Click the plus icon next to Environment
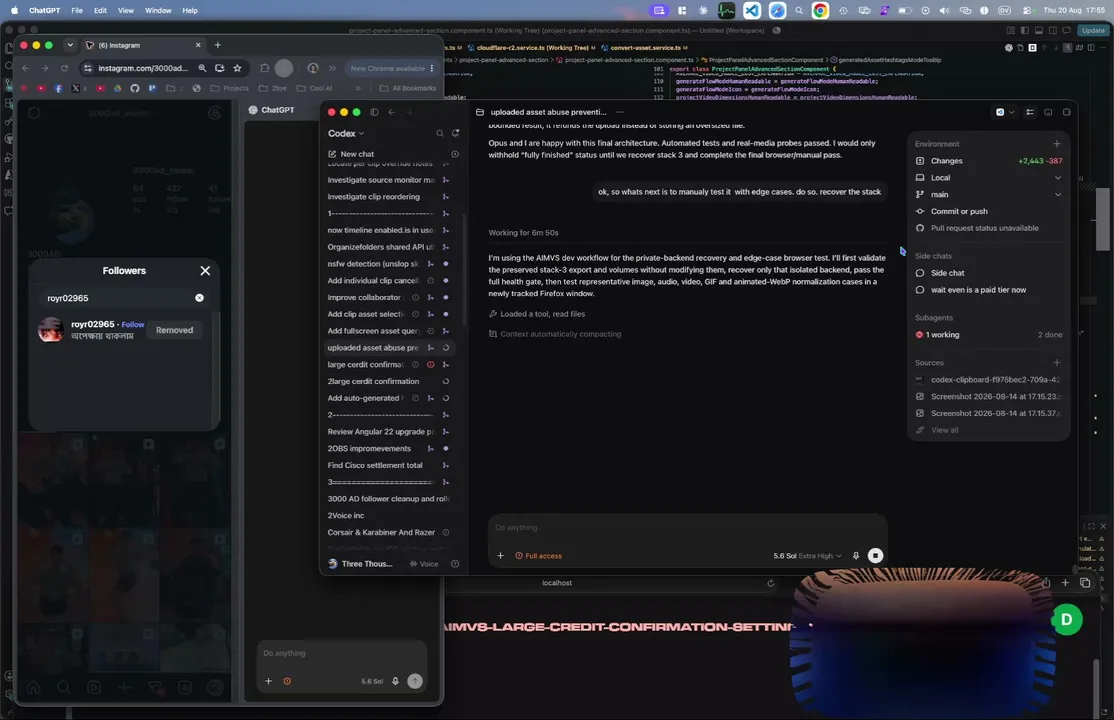 tap(1056, 144)
